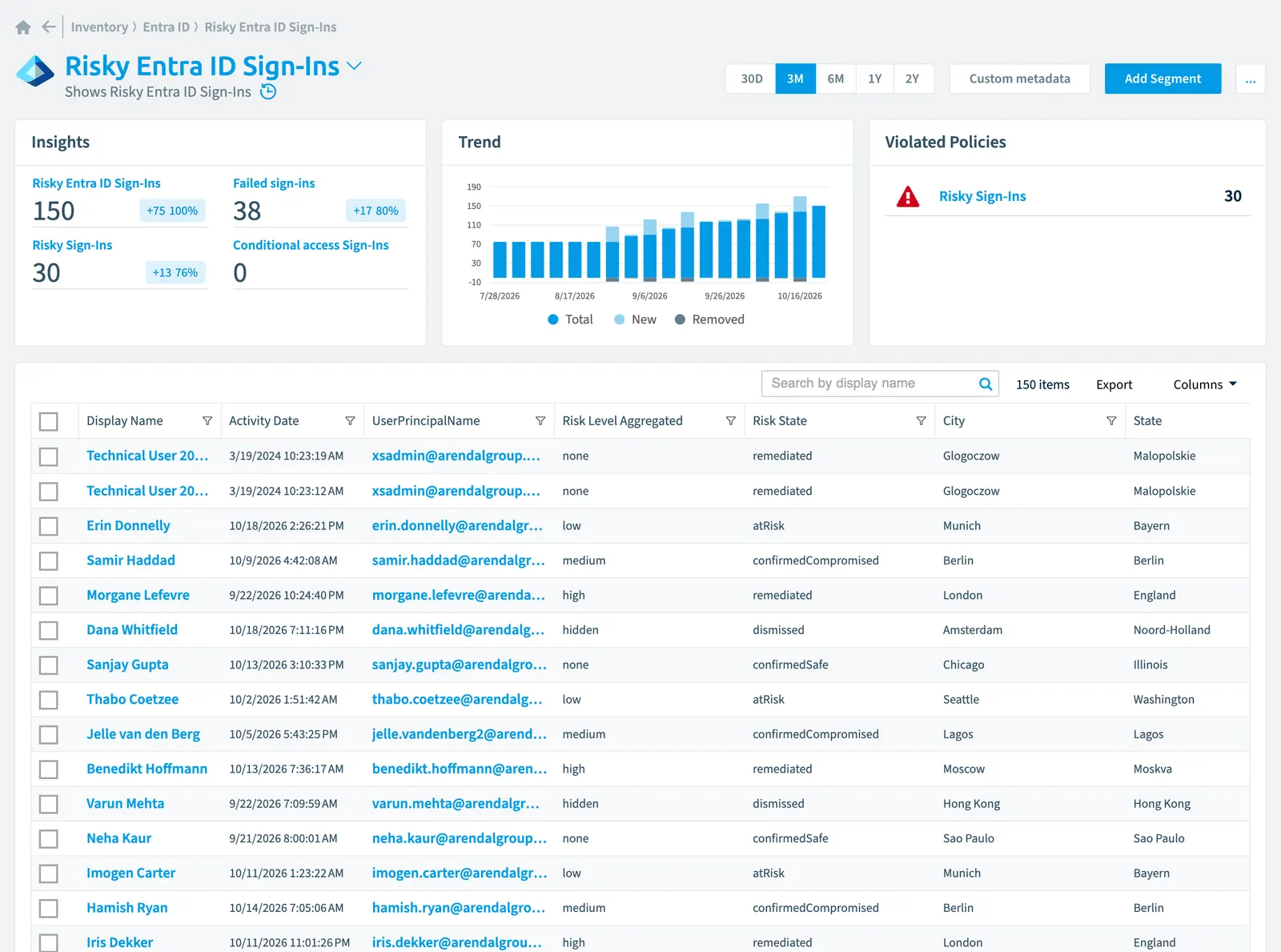Open the Columns dropdown
This screenshot has width=1281, height=952.
coord(1205,384)
